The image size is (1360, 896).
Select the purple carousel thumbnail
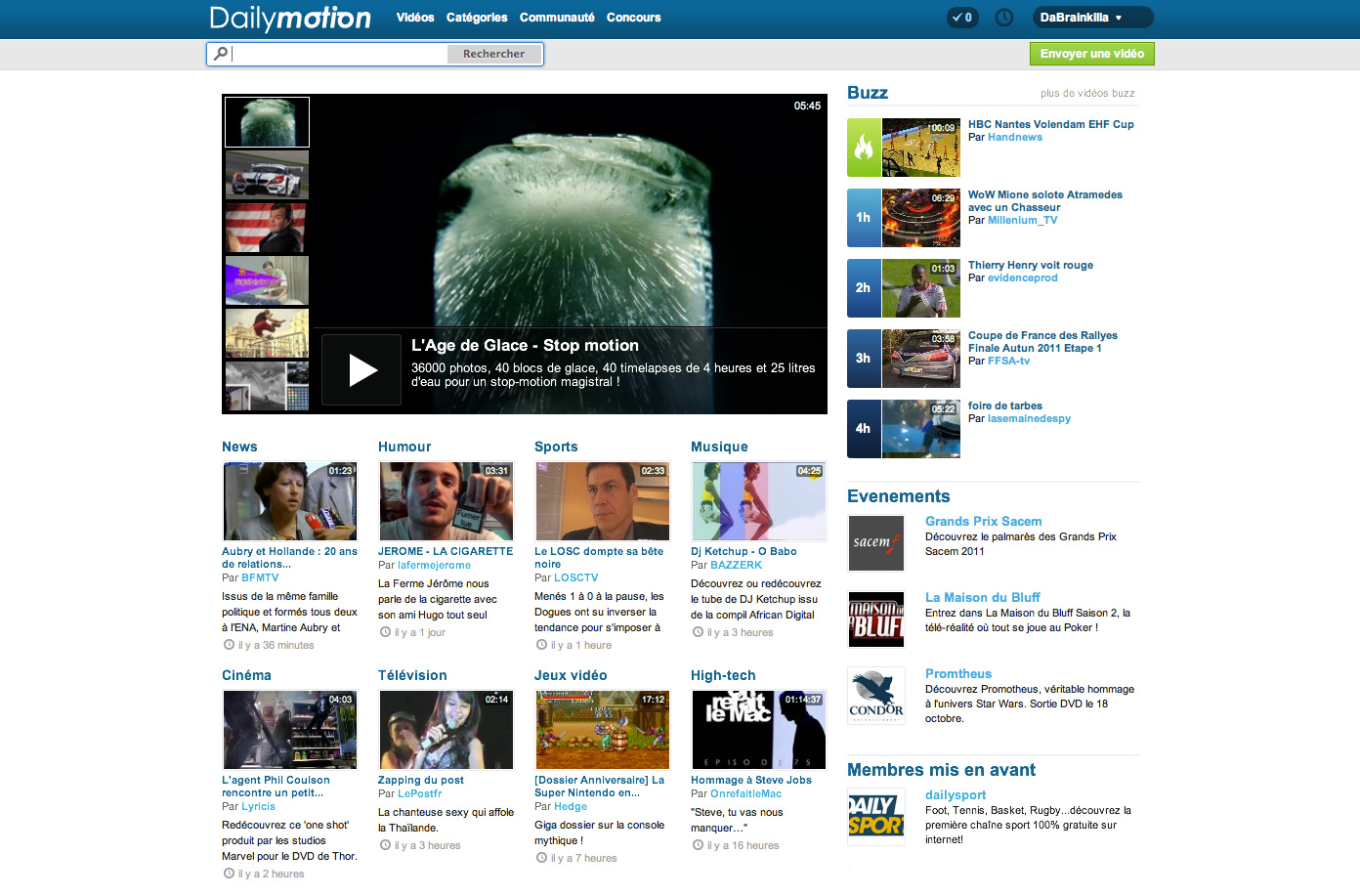tap(267, 280)
